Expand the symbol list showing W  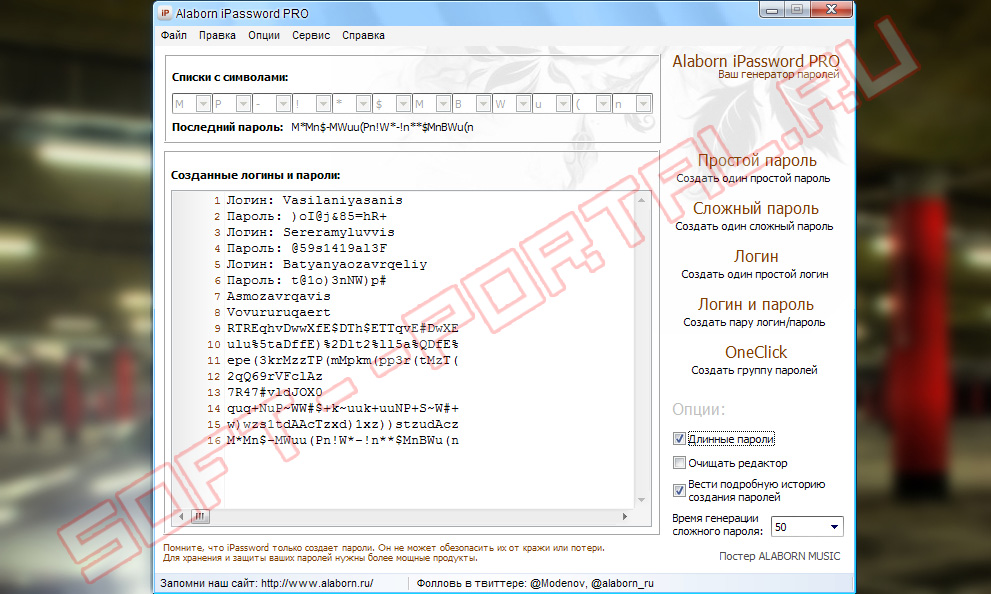523,104
